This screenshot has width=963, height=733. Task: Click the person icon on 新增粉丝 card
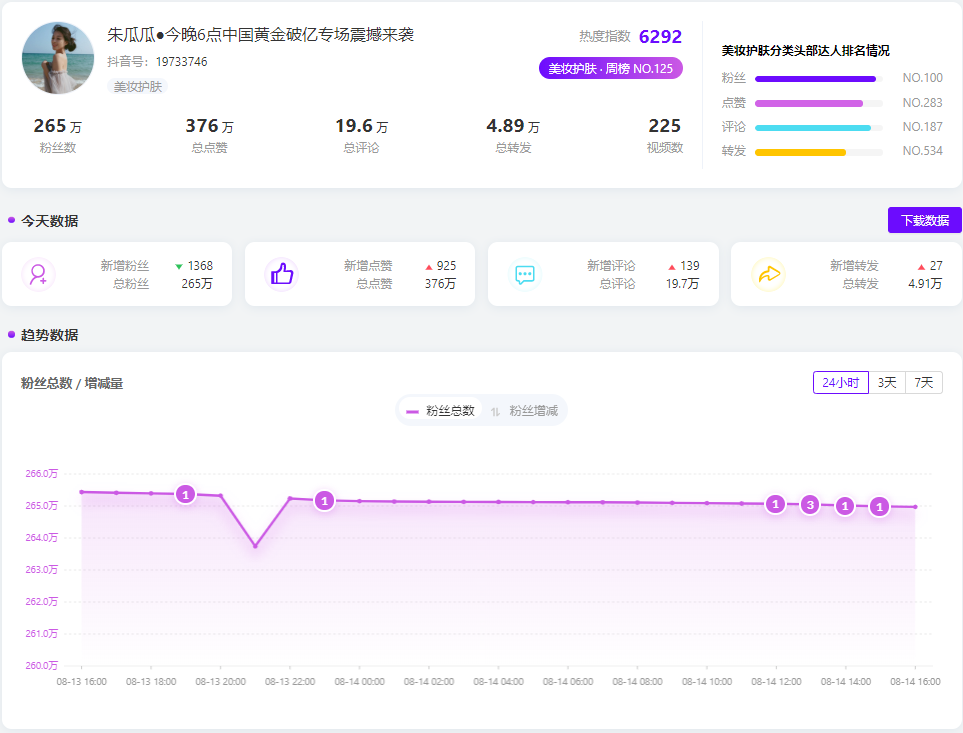tap(38, 273)
